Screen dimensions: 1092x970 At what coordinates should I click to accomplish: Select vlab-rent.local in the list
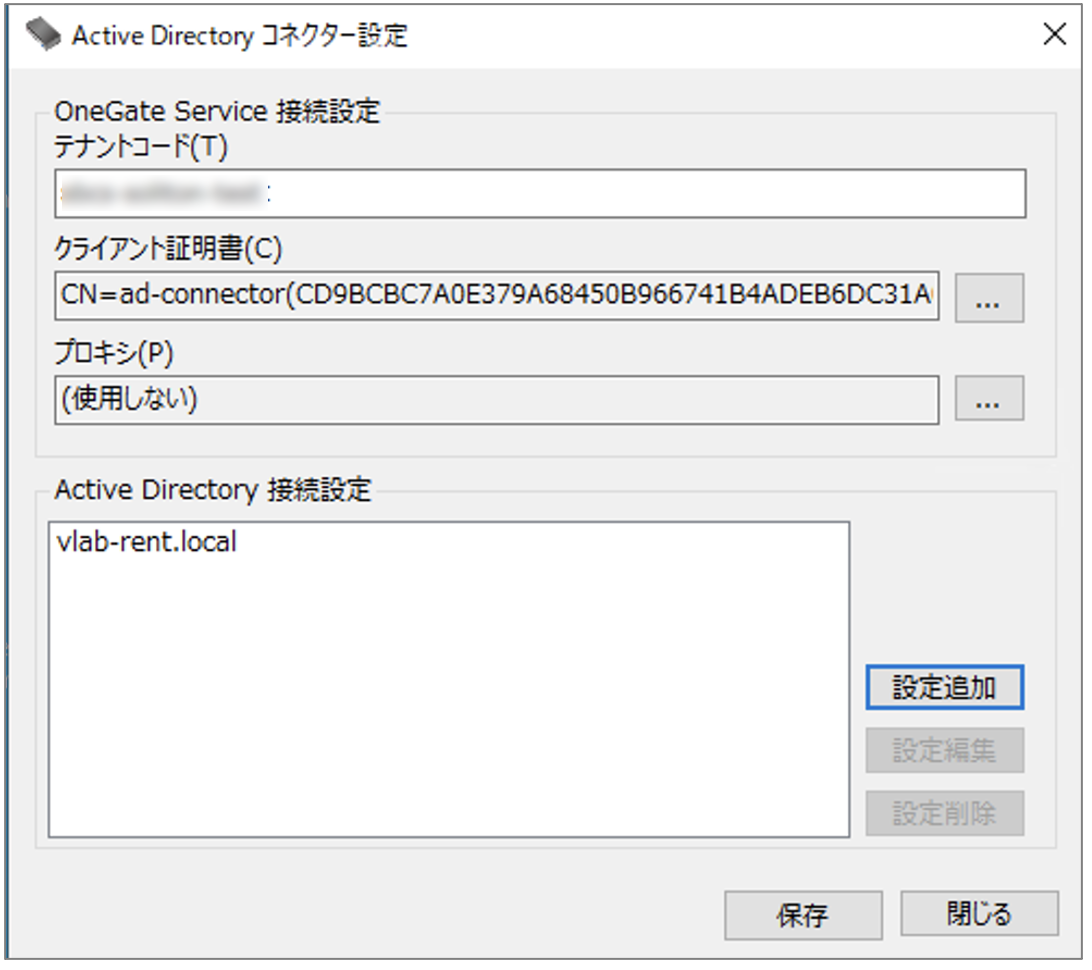148,543
